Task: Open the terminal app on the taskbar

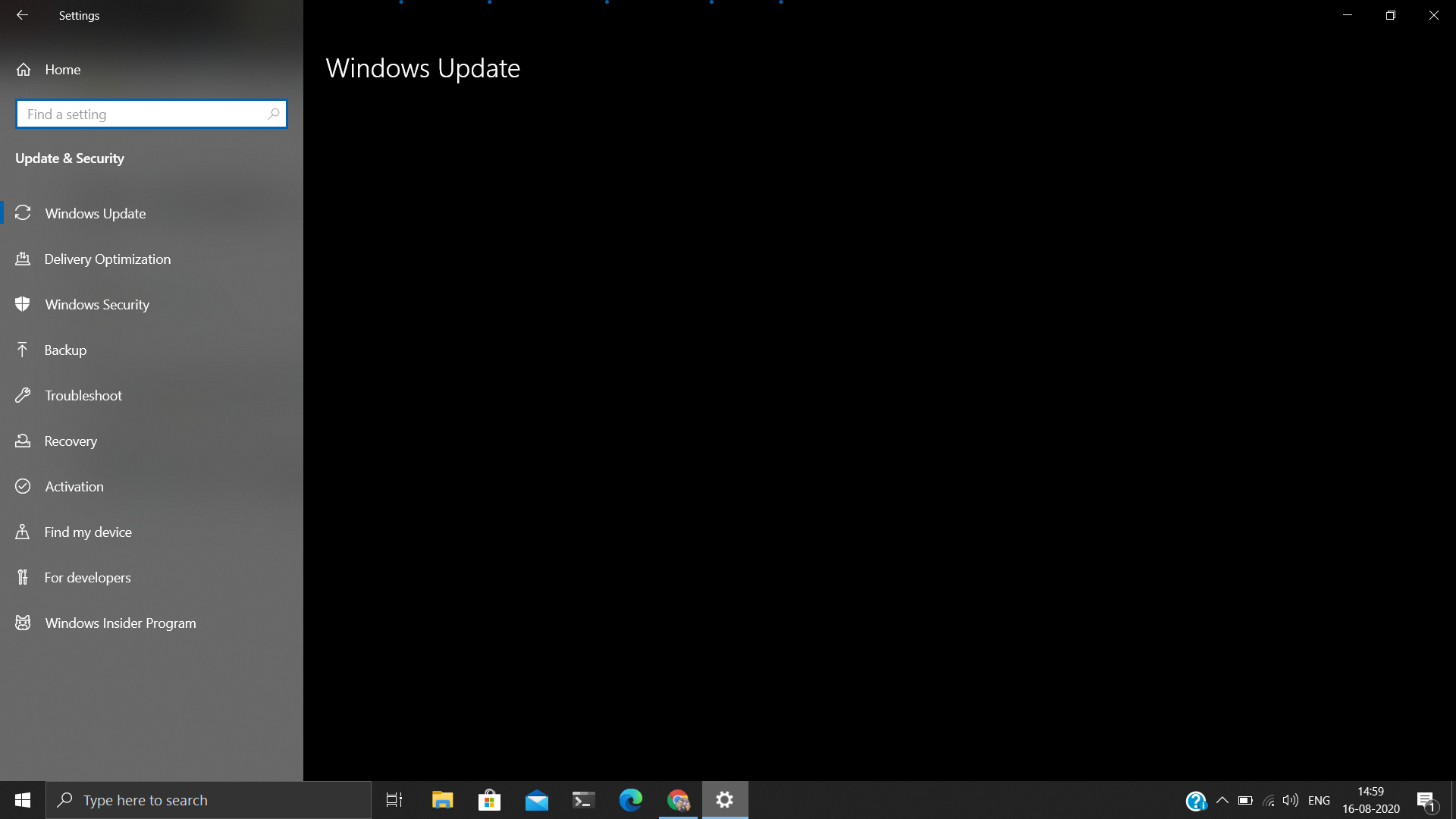Action: (583, 800)
